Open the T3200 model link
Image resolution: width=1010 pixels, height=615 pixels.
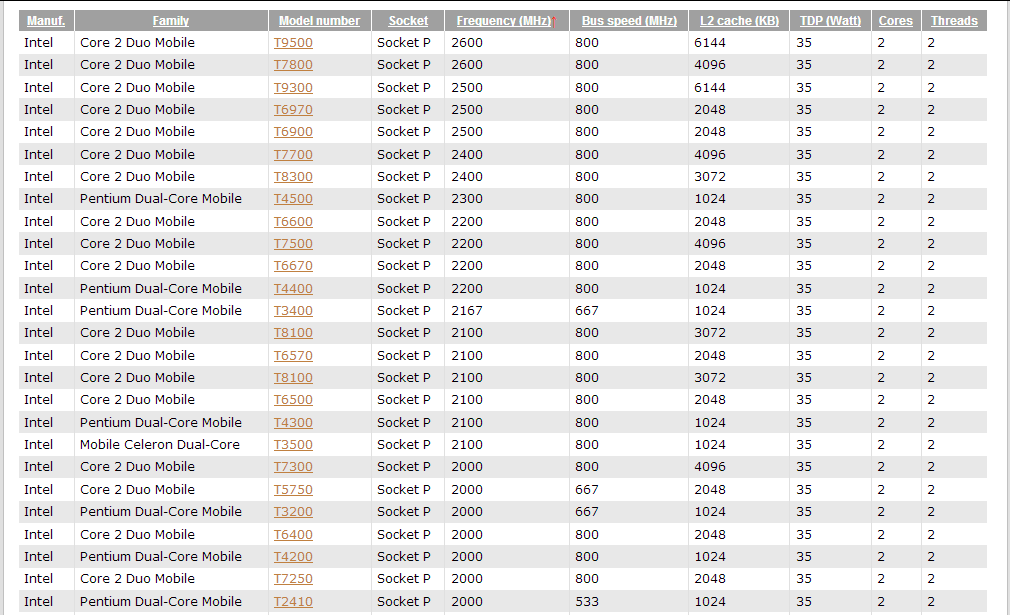pyautogui.click(x=293, y=511)
